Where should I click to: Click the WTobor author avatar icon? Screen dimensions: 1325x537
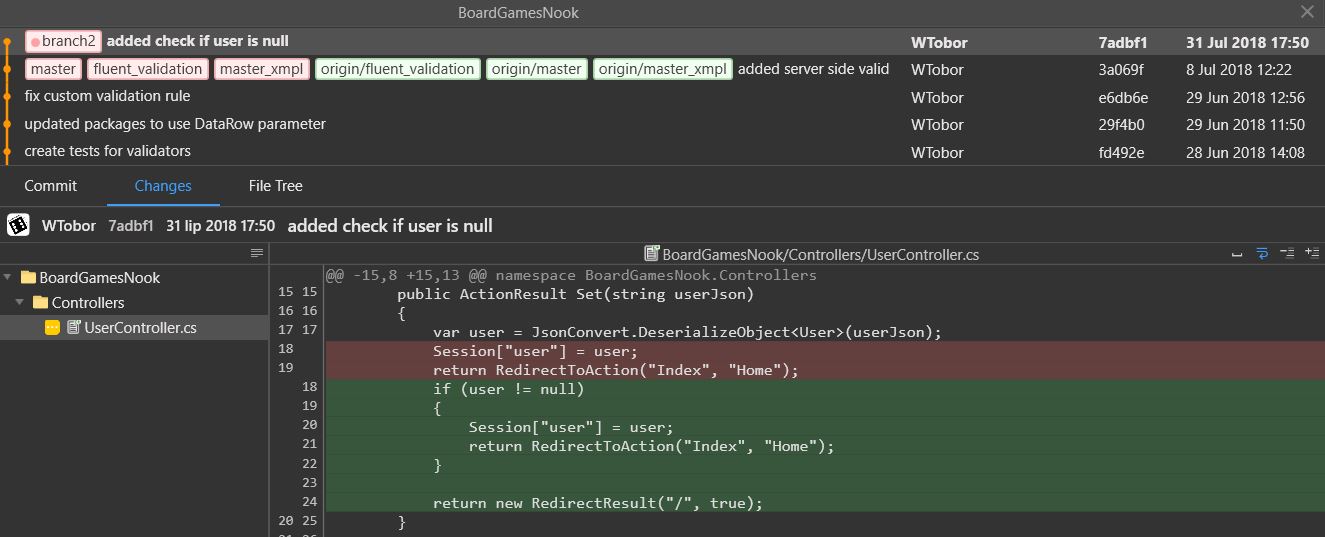tap(18, 225)
